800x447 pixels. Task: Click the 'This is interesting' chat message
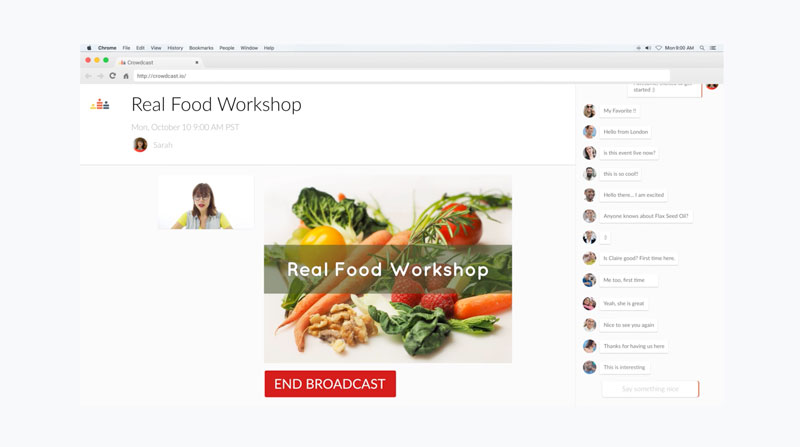624,367
